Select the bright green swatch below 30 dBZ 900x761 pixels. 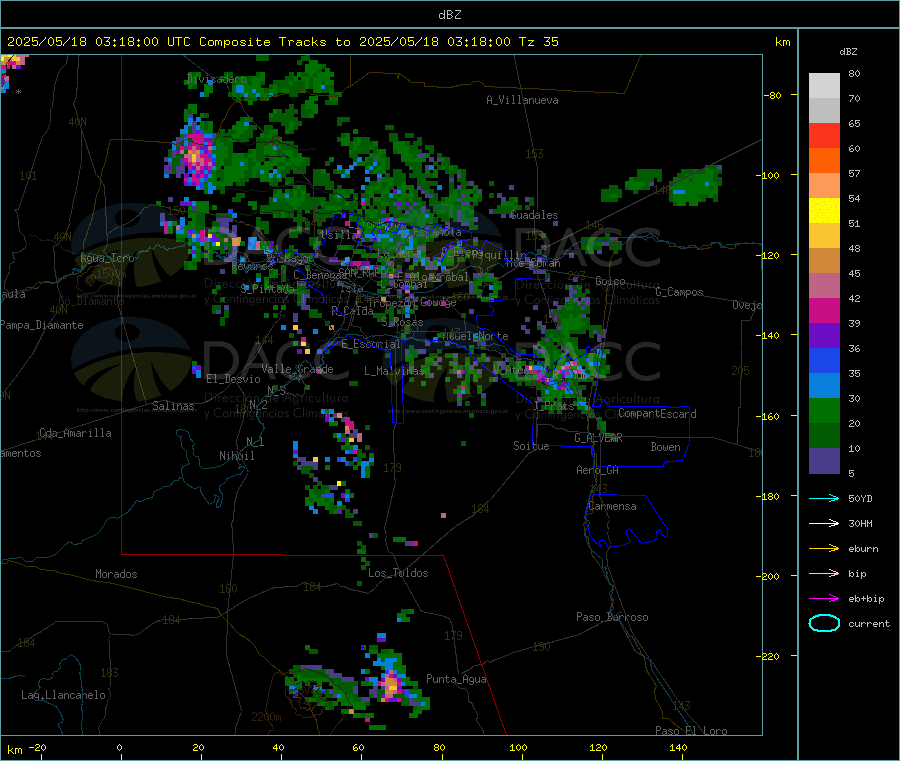point(824,410)
